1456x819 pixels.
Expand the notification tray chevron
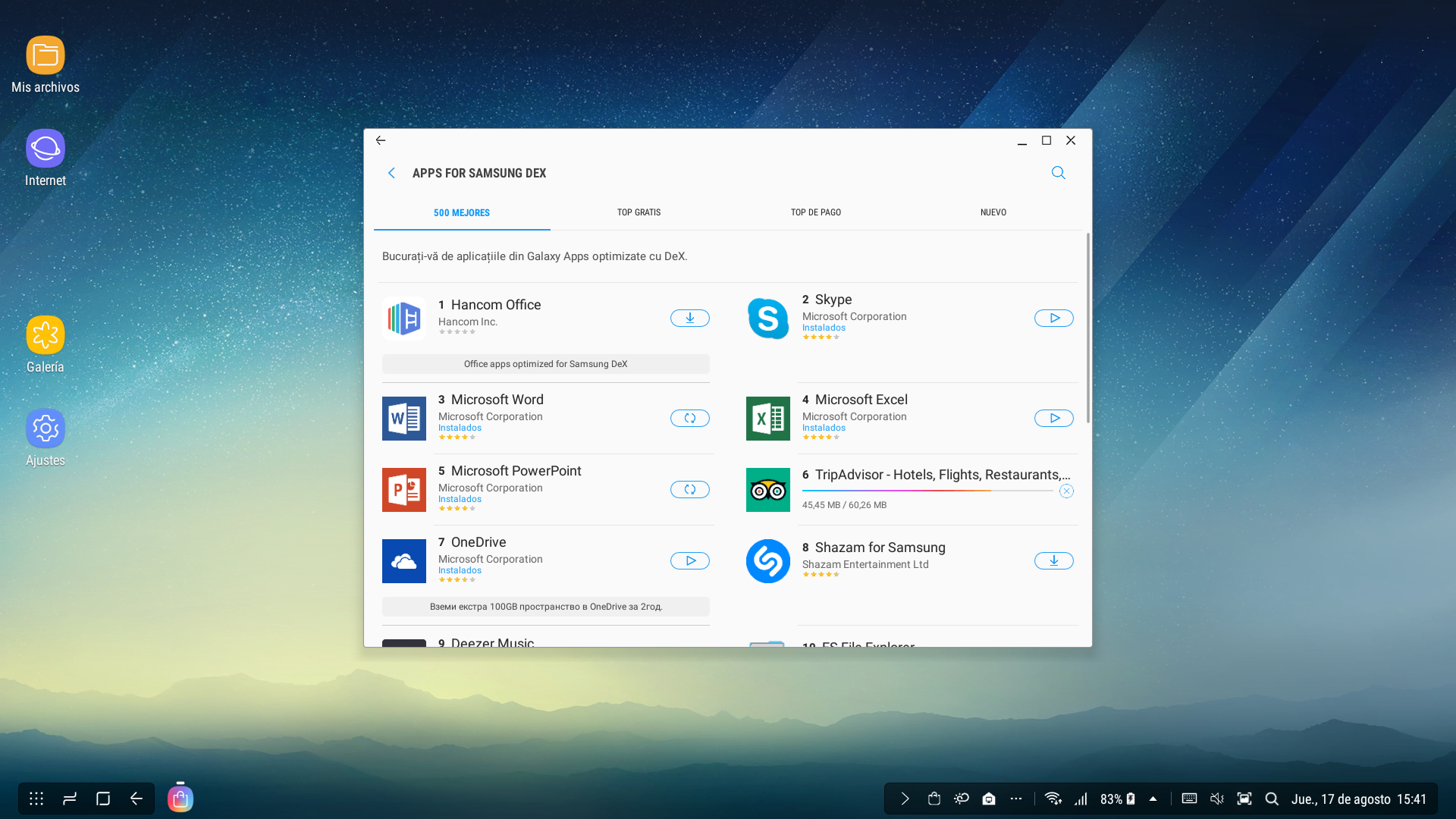905,799
